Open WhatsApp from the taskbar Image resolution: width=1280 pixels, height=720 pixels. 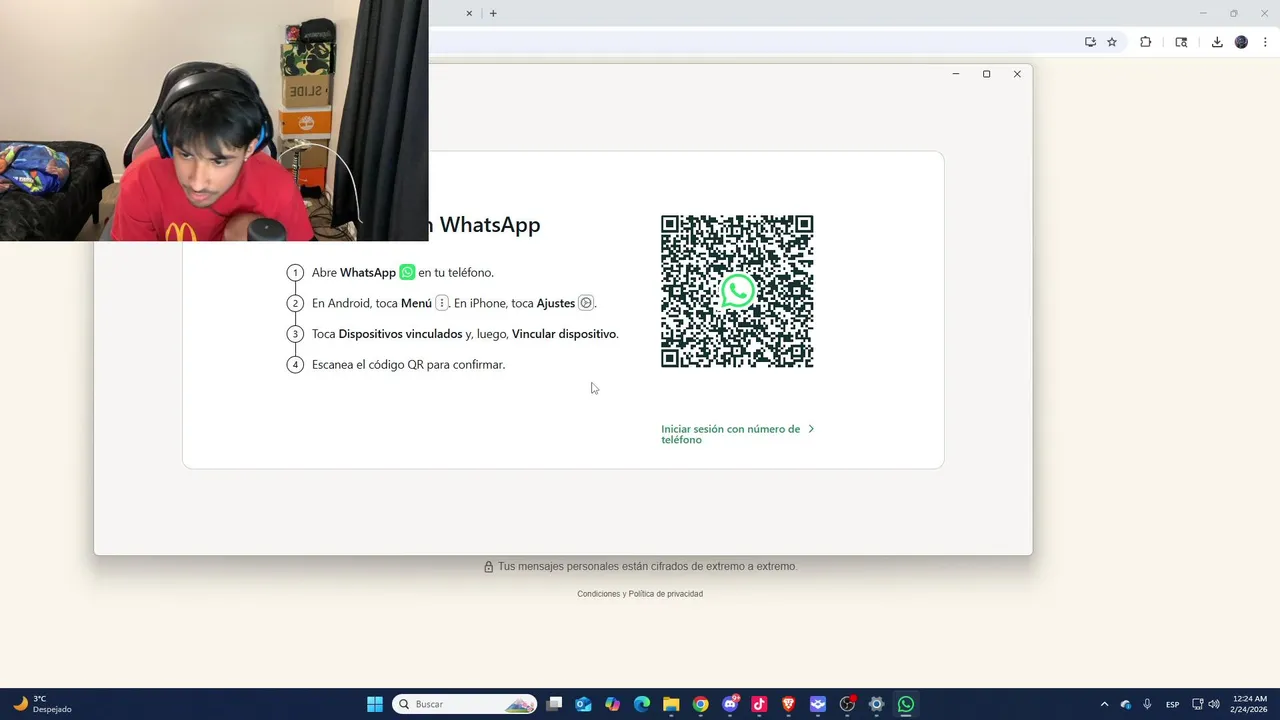[906, 704]
